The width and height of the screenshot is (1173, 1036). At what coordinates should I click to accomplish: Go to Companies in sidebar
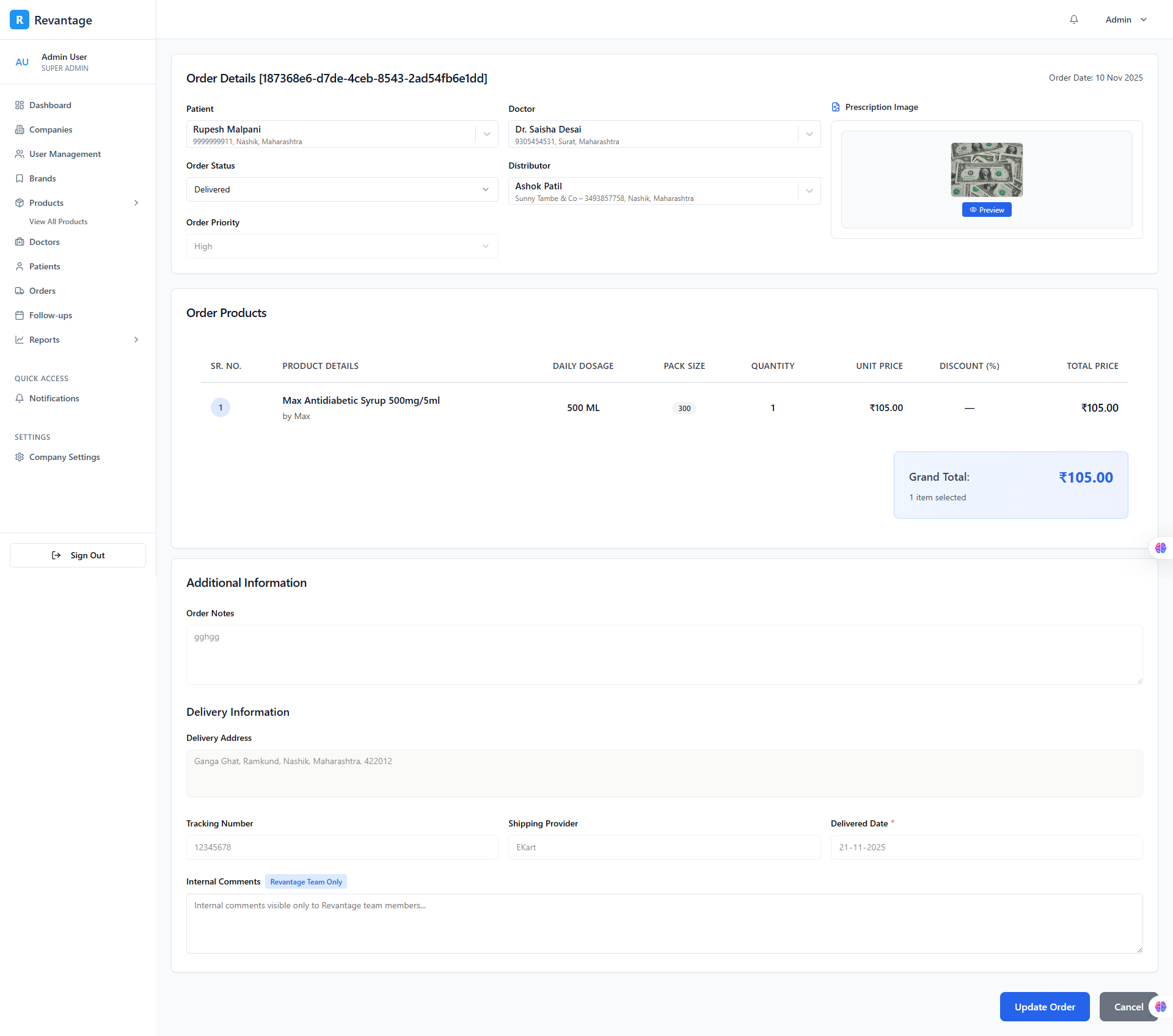click(x=51, y=129)
